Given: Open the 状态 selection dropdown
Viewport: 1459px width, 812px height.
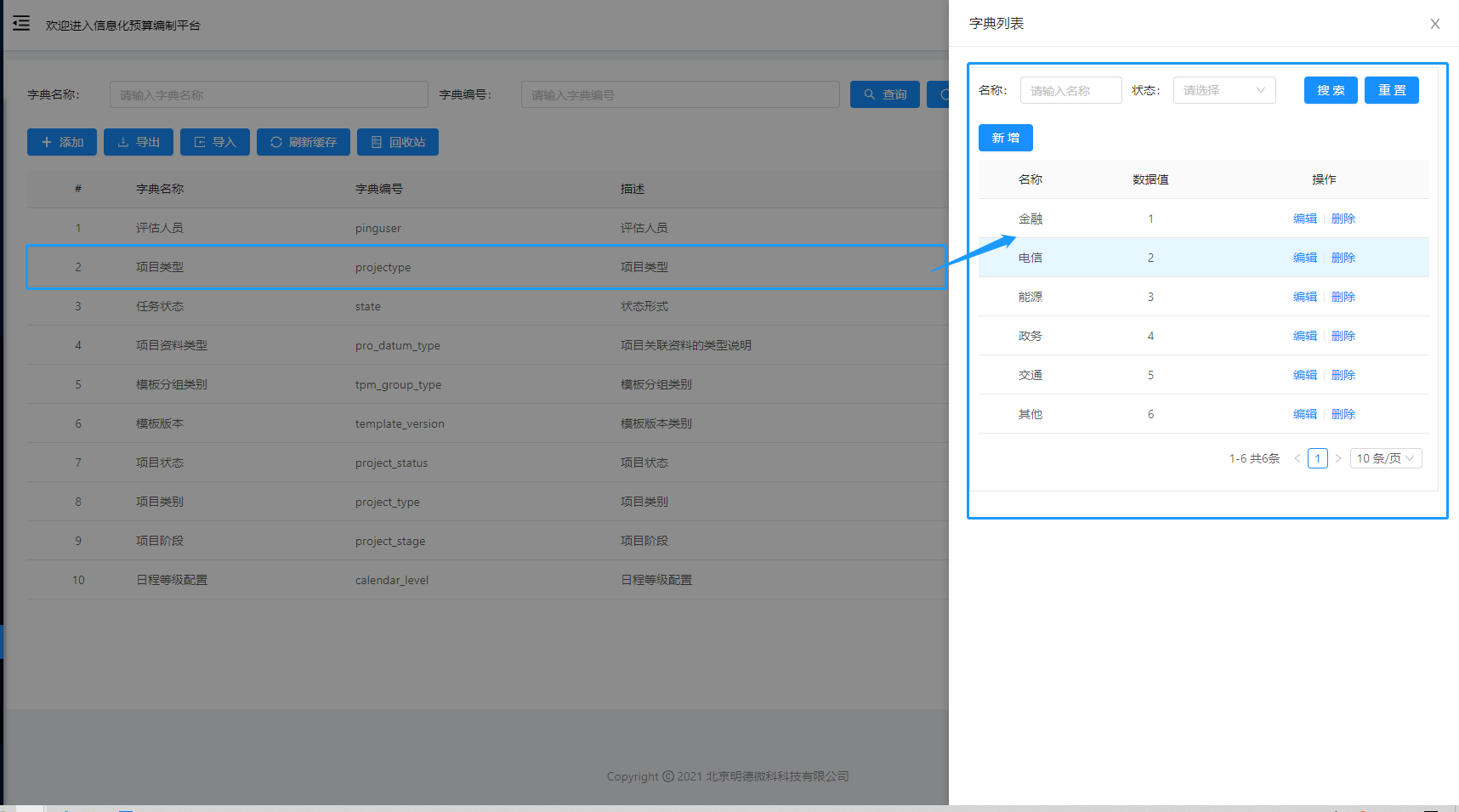Looking at the screenshot, I should pos(1223,89).
